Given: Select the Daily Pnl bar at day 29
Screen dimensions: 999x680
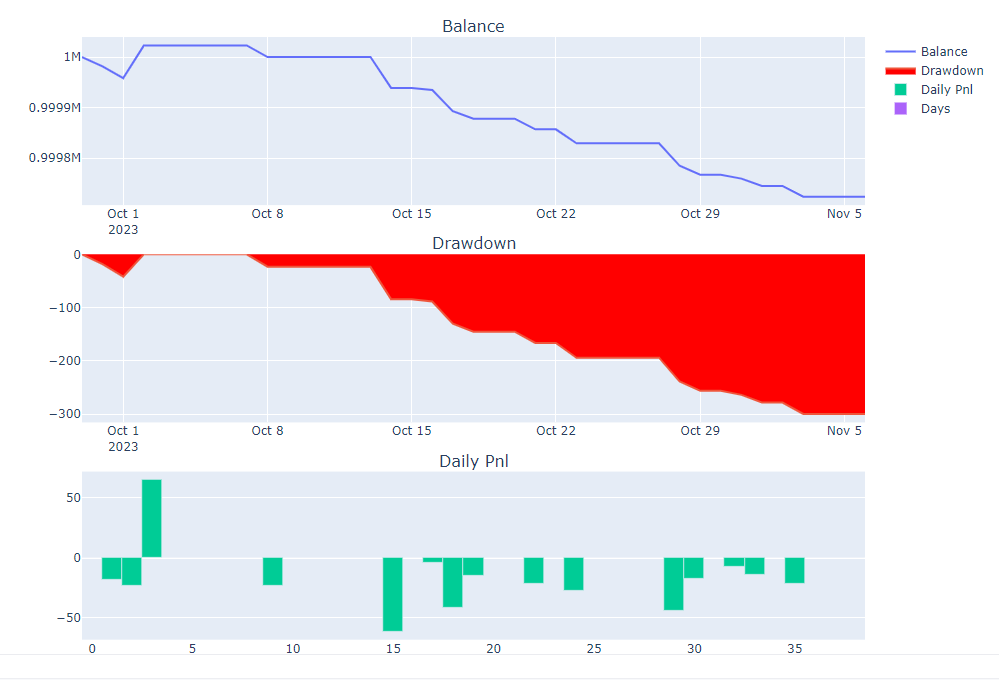Looking at the screenshot, I should (673, 584).
